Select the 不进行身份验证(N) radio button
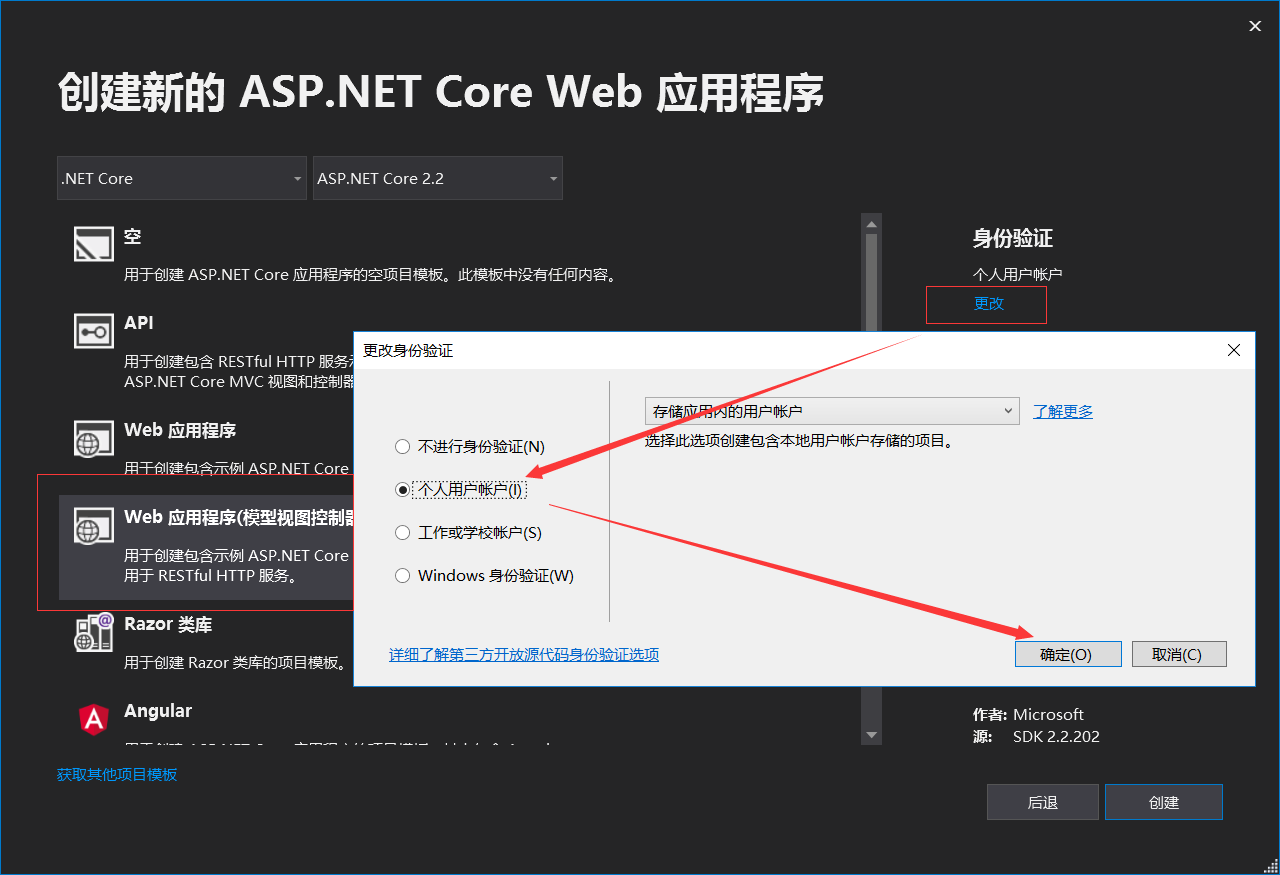 pyautogui.click(x=402, y=446)
